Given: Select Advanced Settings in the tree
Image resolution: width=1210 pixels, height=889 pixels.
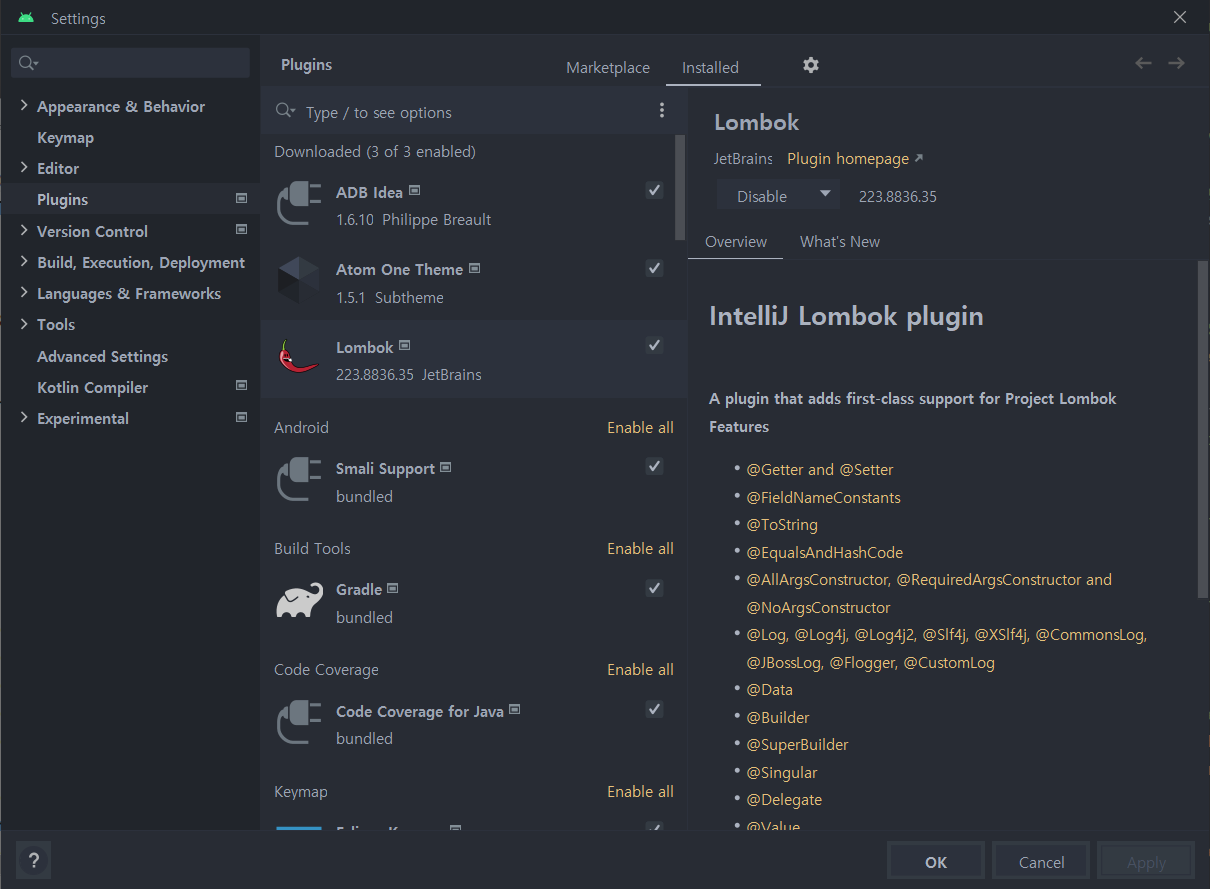Looking at the screenshot, I should [102, 356].
